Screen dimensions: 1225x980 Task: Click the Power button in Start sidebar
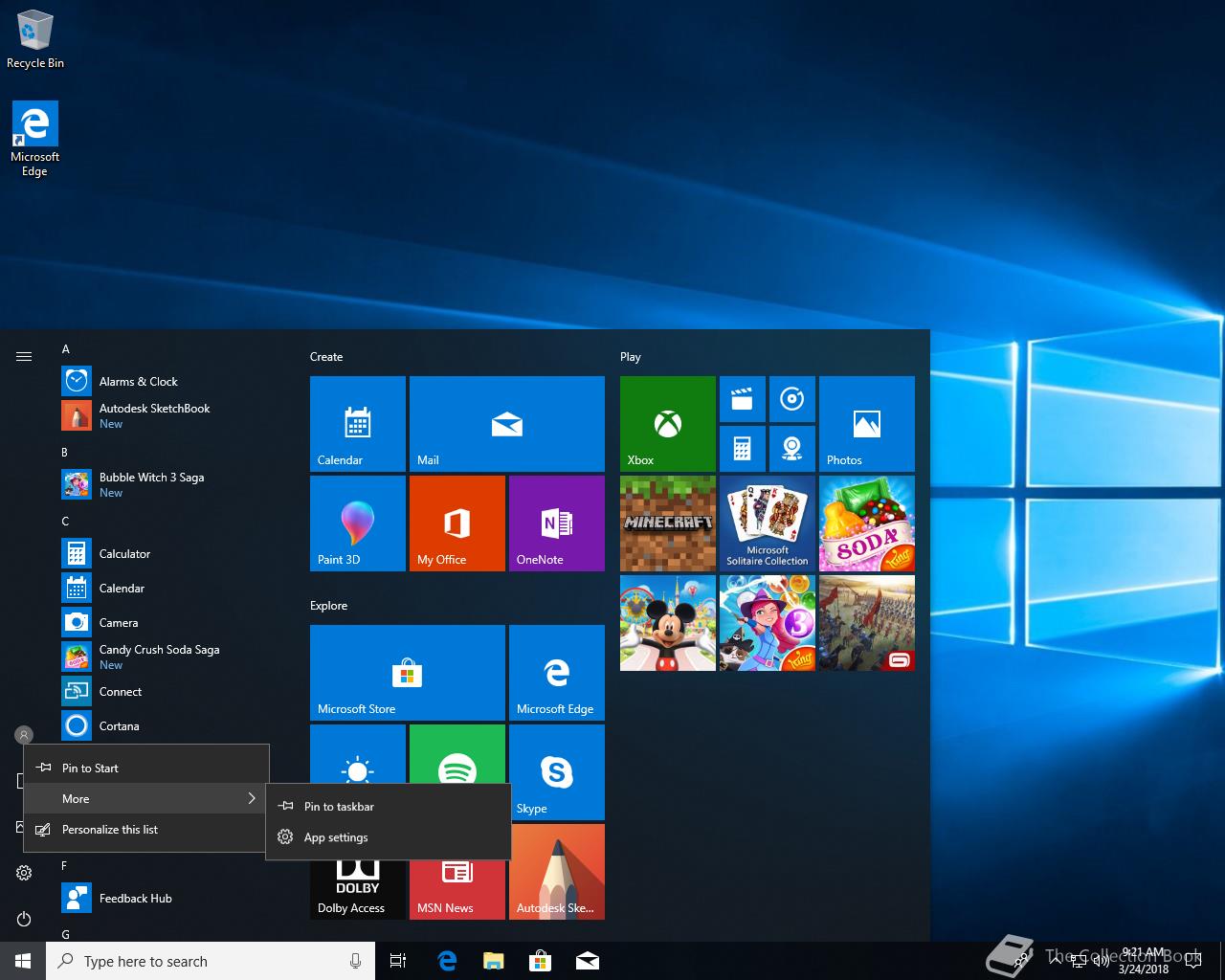click(x=24, y=919)
